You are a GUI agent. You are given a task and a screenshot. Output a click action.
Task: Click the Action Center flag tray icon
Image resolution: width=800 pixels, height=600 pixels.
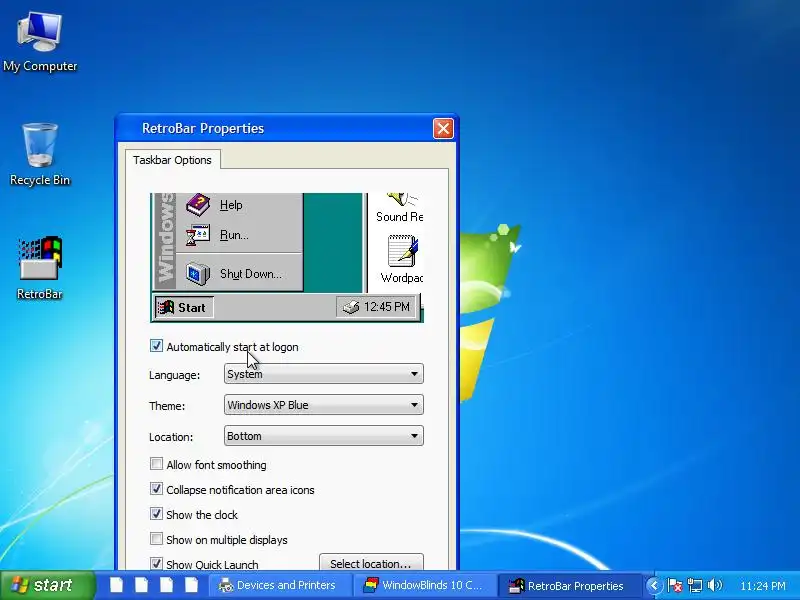(674, 585)
